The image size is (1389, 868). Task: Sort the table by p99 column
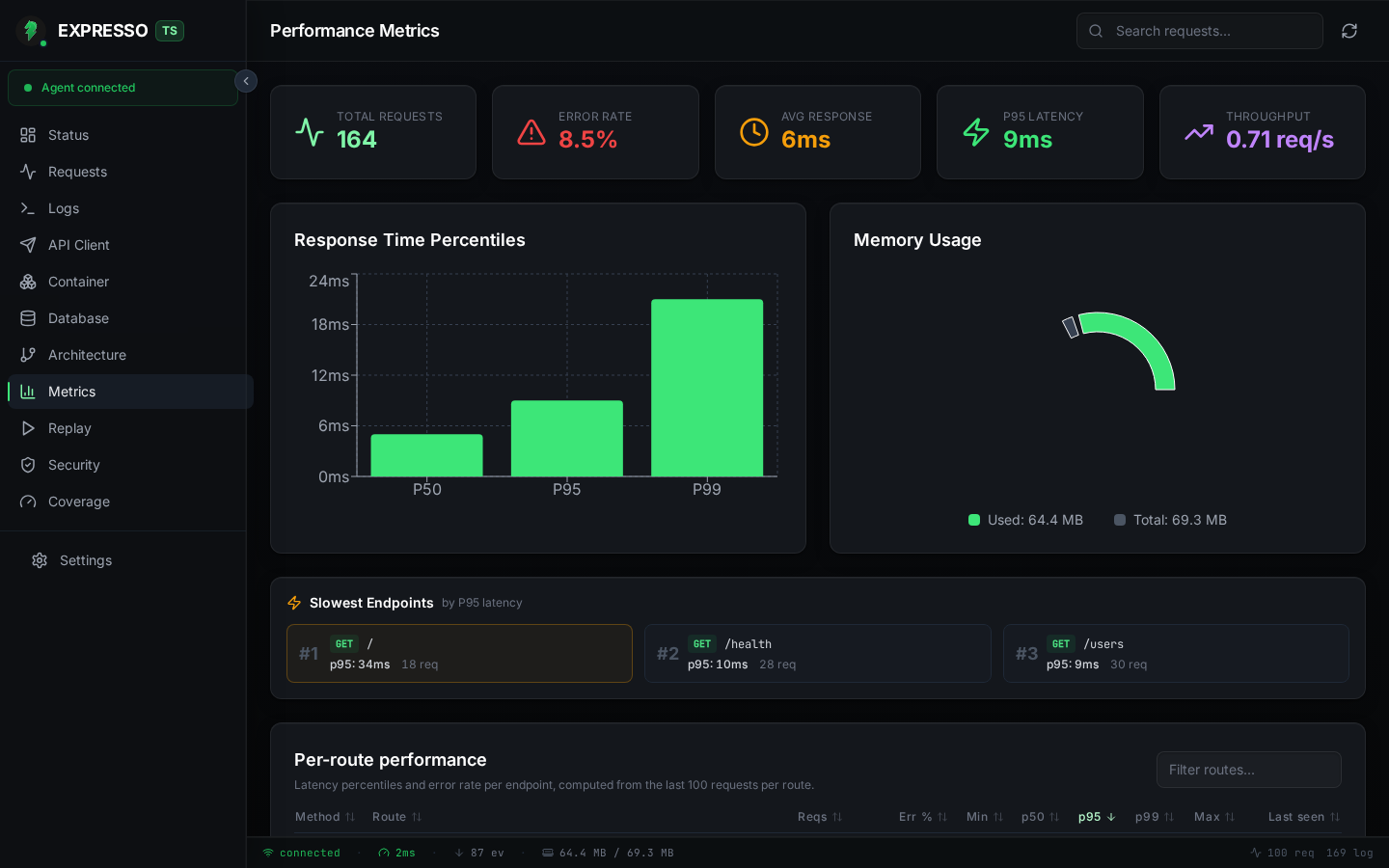tap(1155, 817)
